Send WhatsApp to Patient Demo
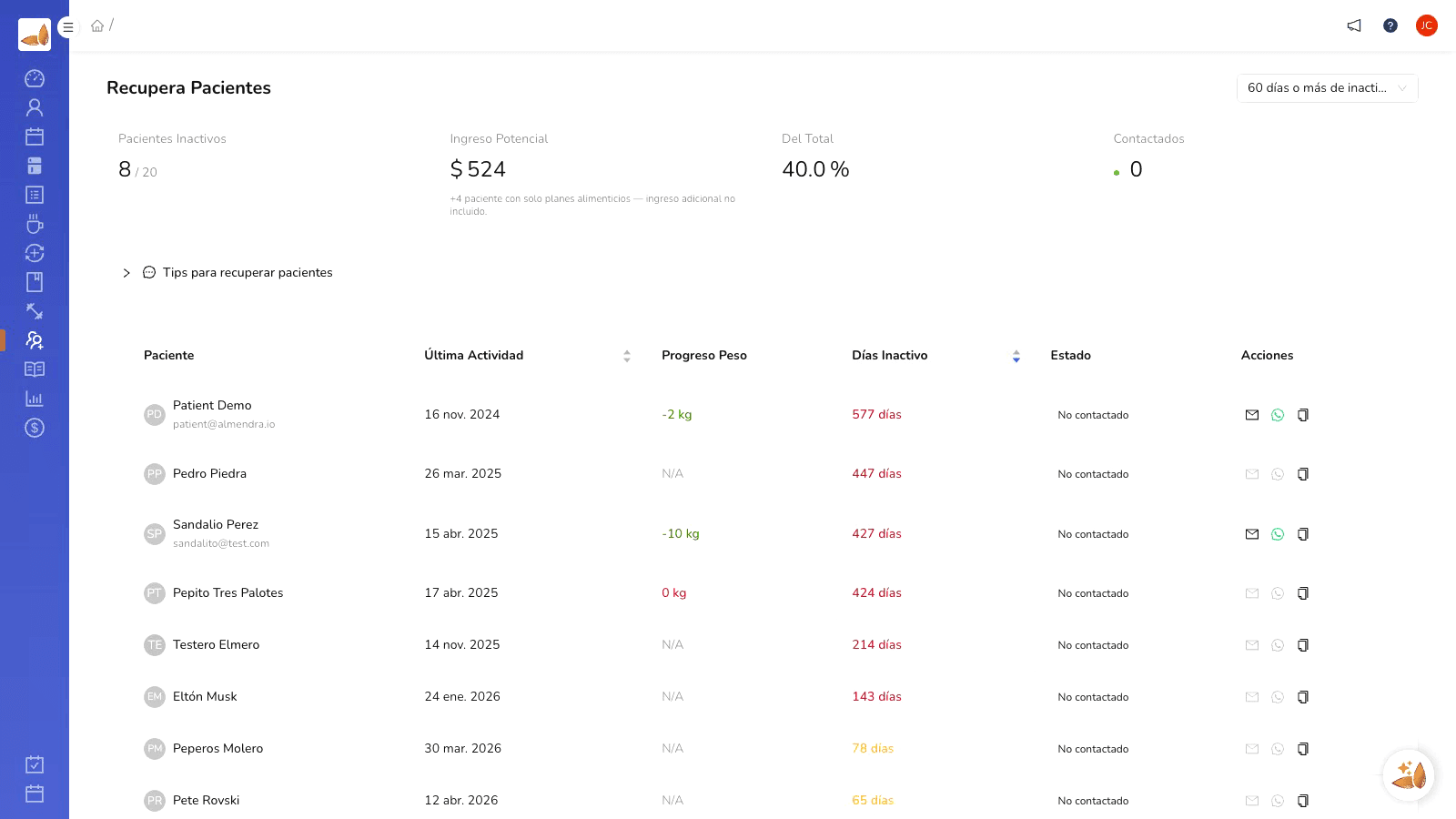 (1278, 415)
